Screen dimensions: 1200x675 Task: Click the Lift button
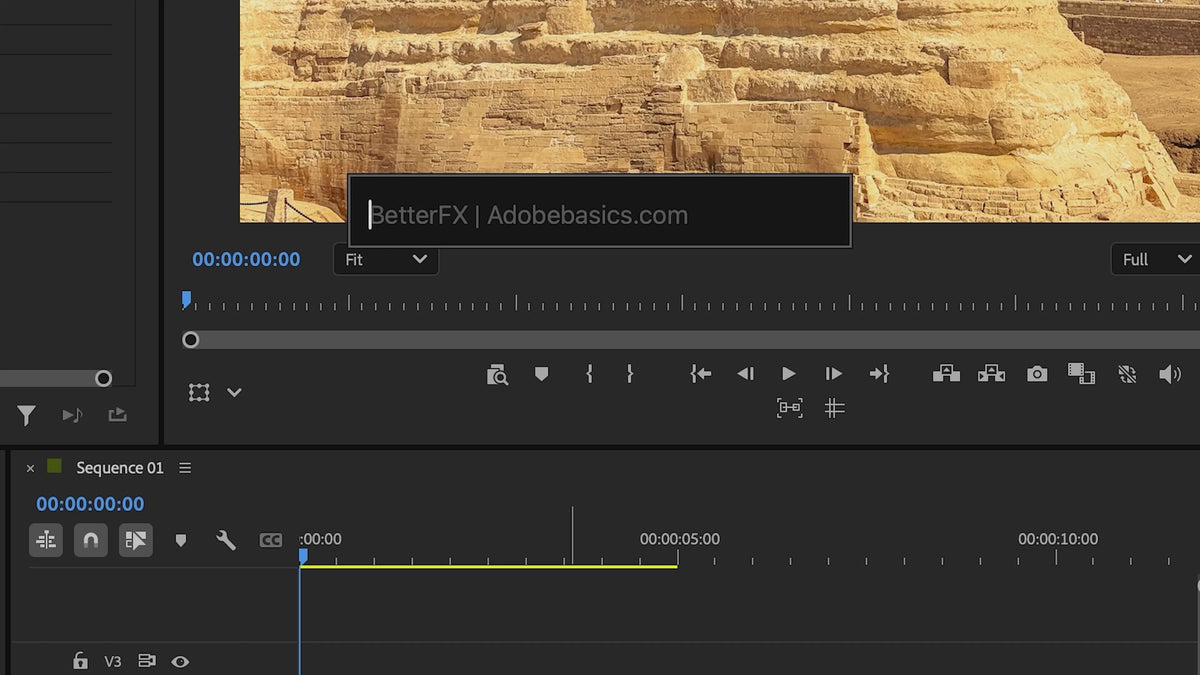[946, 373]
